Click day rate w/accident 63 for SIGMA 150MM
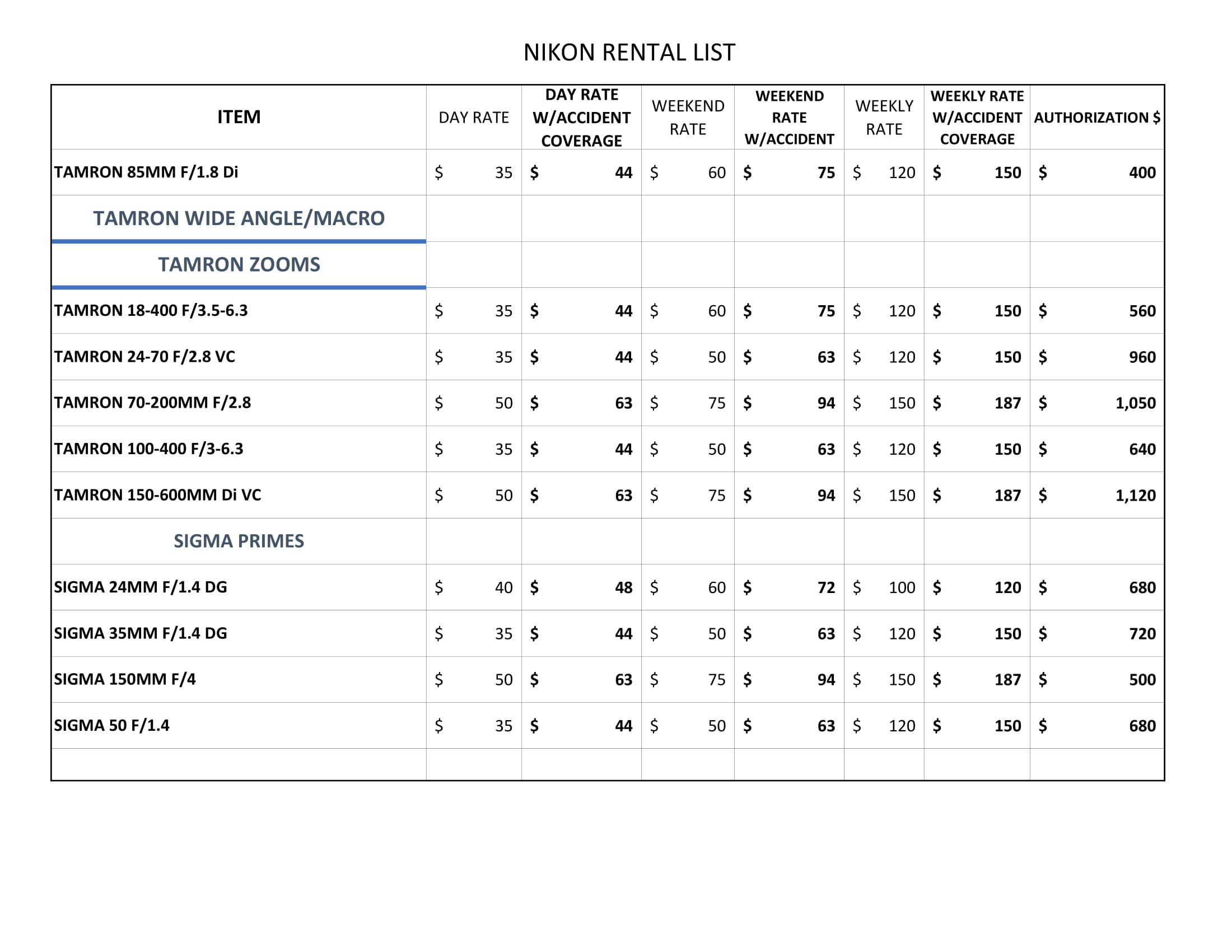The image size is (1232, 952). (x=623, y=680)
